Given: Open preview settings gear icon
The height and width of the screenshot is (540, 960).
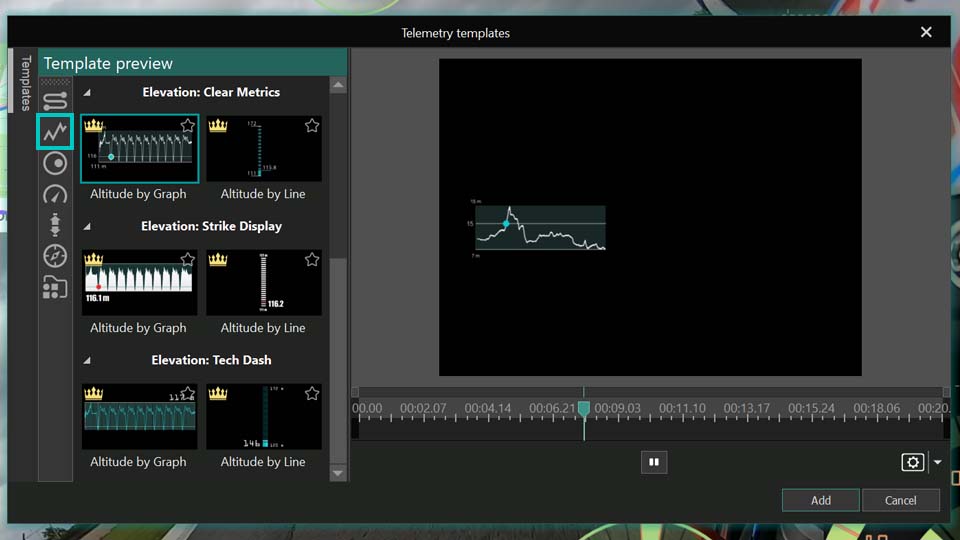Looking at the screenshot, I should [912, 462].
